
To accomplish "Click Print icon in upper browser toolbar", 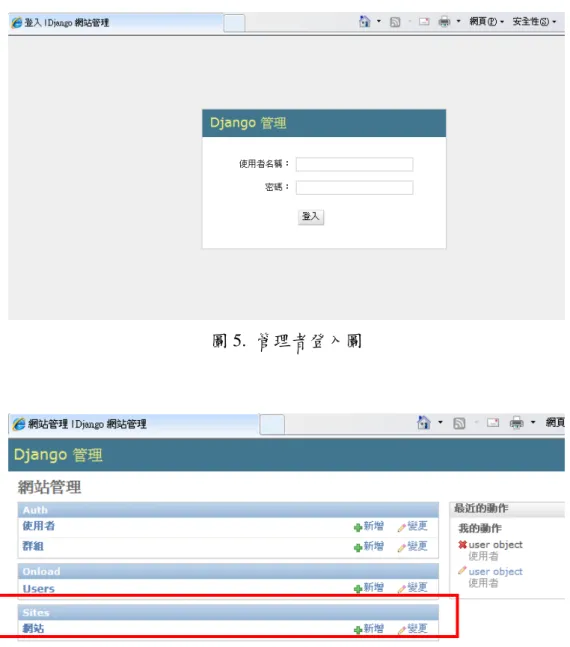I will pyautogui.click(x=444, y=21).
